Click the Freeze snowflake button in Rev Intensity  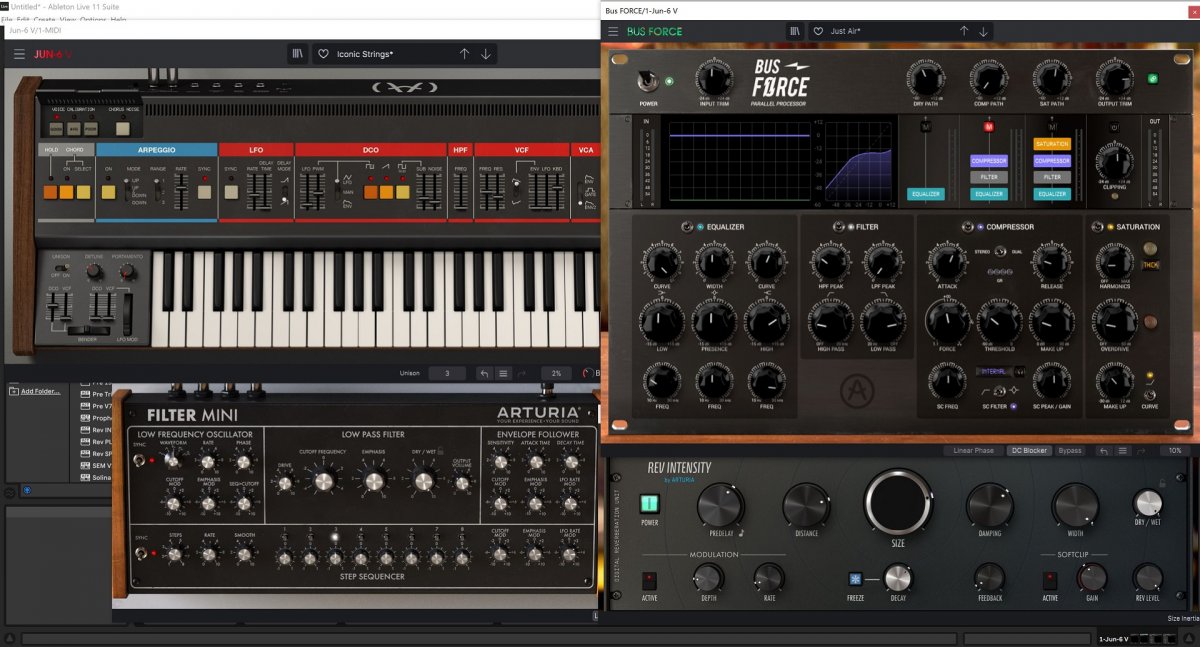pos(856,577)
